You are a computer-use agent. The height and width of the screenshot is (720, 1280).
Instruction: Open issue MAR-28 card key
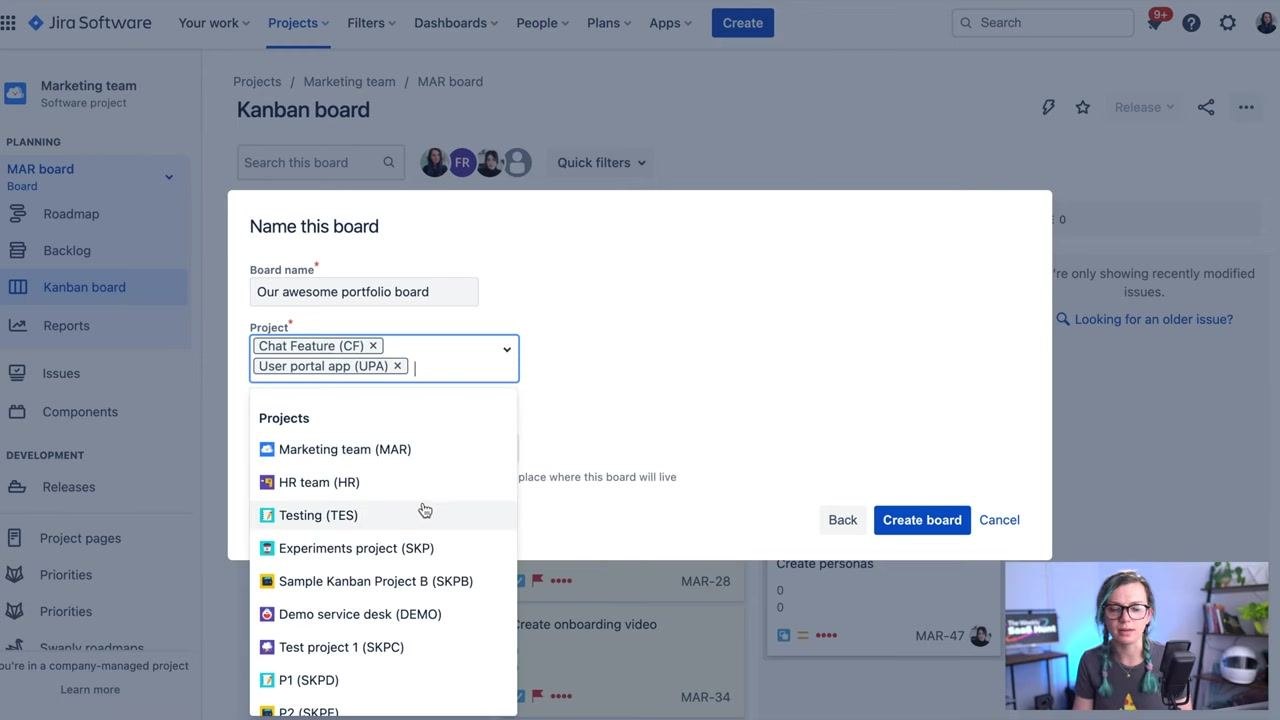click(x=706, y=581)
